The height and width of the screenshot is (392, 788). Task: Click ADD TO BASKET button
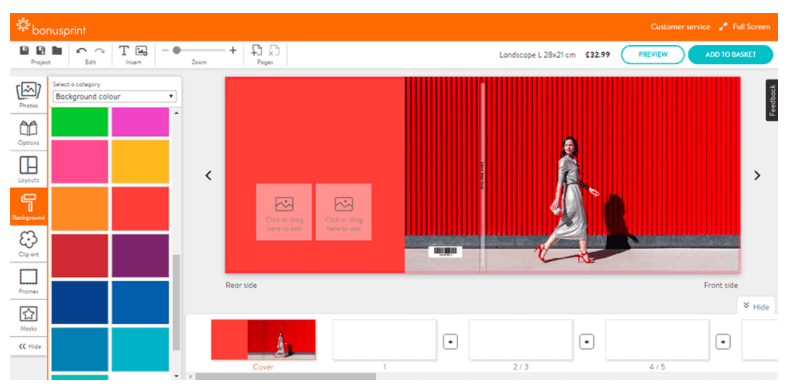tap(730, 54)
